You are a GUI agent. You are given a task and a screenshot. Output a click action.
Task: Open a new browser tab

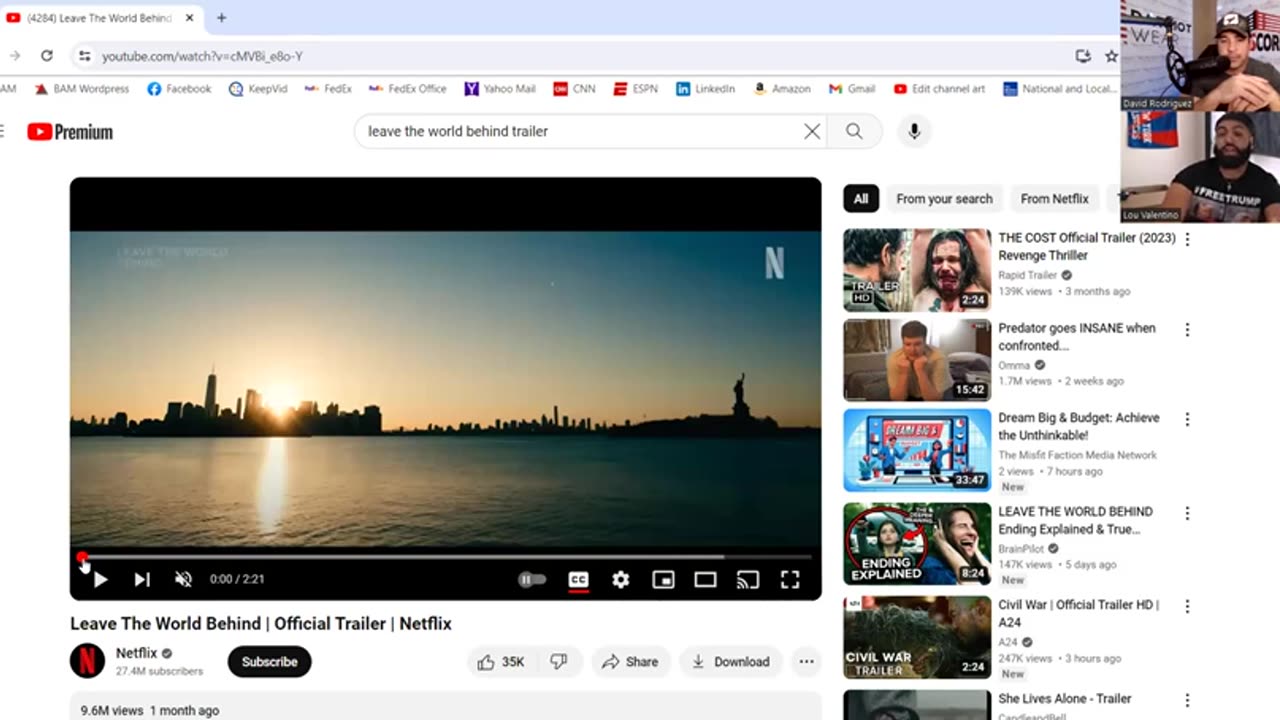click(221, 18)
